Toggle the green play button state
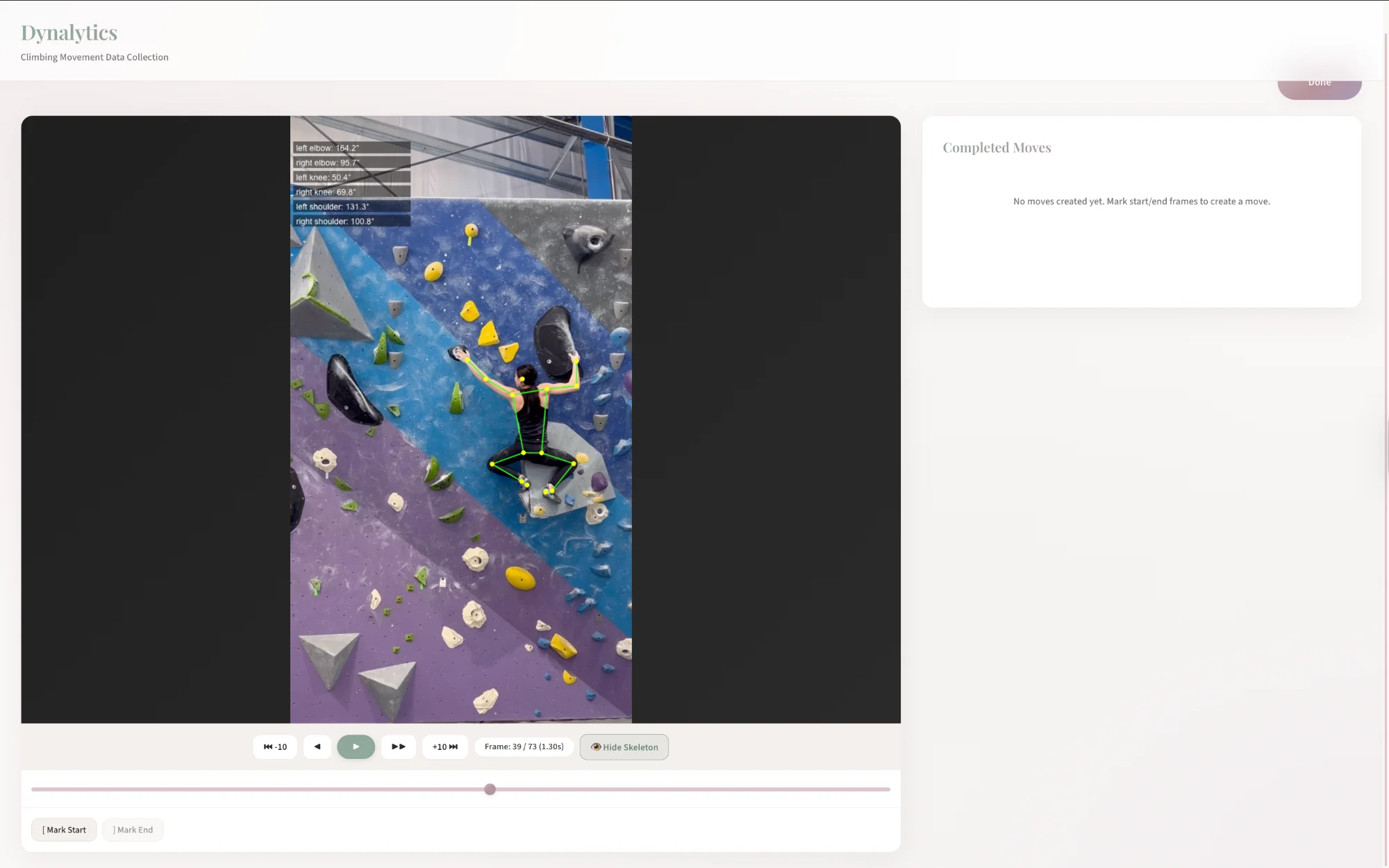The height and width of the screenshot is (868, 1389). coord(356,746)
